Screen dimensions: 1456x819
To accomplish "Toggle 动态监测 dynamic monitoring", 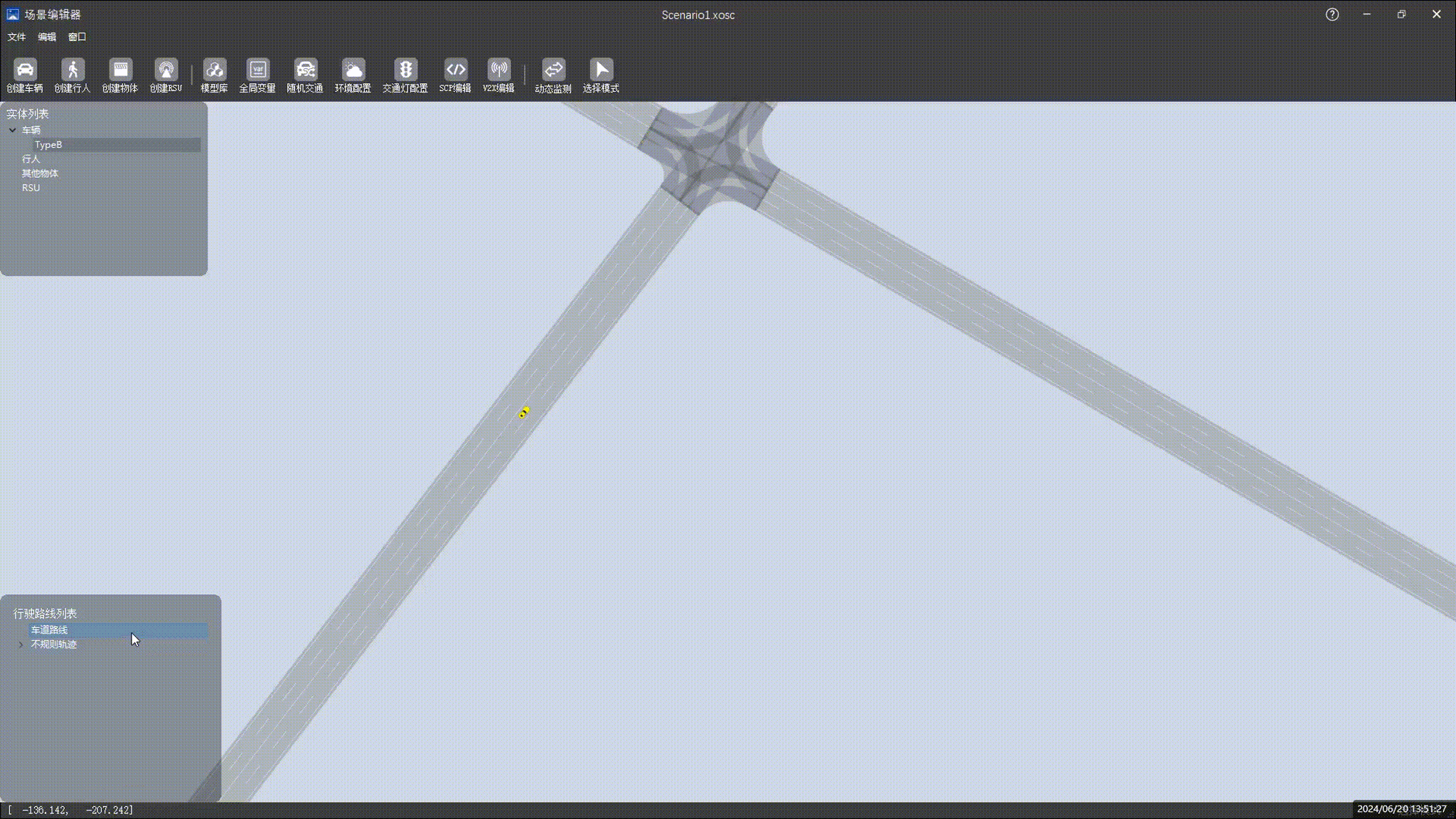I will [553, 70].
